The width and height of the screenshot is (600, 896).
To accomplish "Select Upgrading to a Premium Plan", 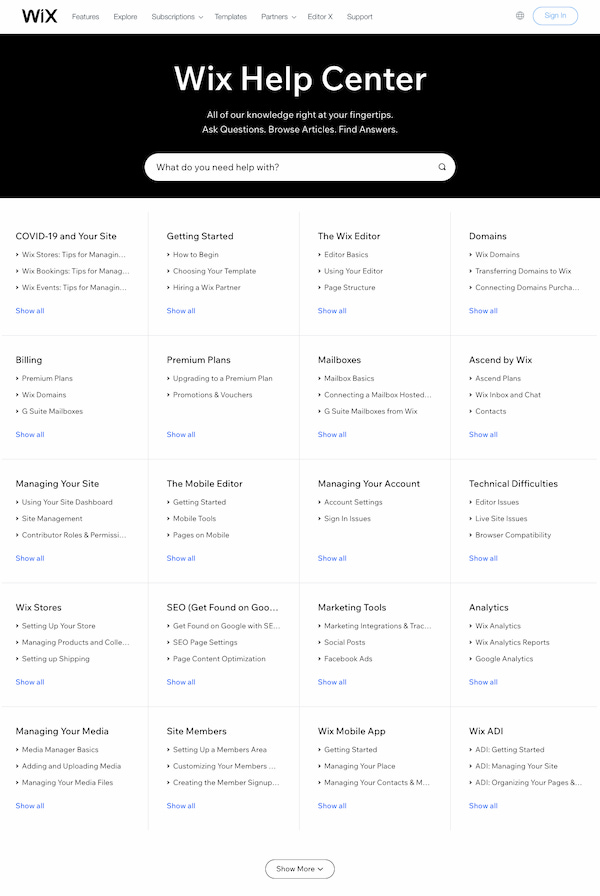I will pyautogui.click(x=222, y=379).
